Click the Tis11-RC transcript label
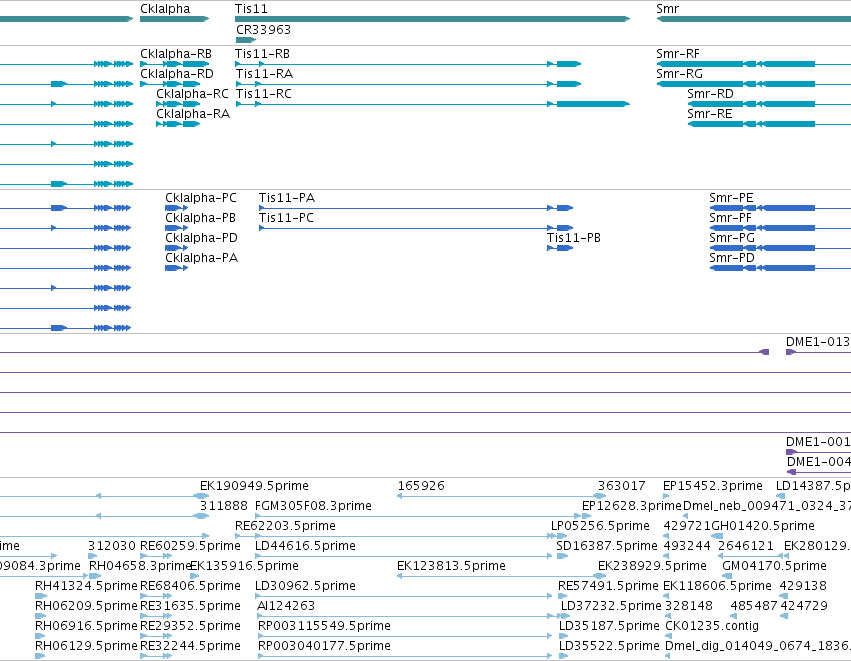Image resolution: width=851 pixels, height=661 pixels. pos(264,94)
